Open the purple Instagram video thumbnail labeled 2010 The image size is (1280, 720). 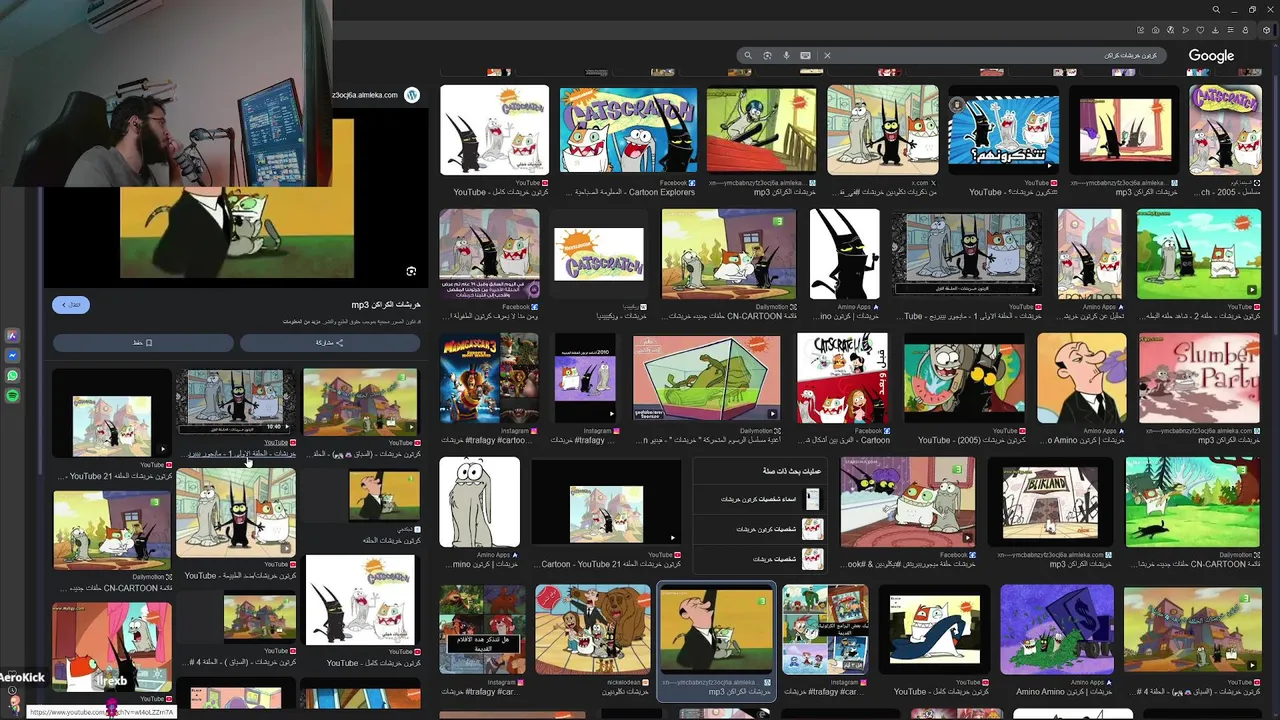tap(585, 378)
